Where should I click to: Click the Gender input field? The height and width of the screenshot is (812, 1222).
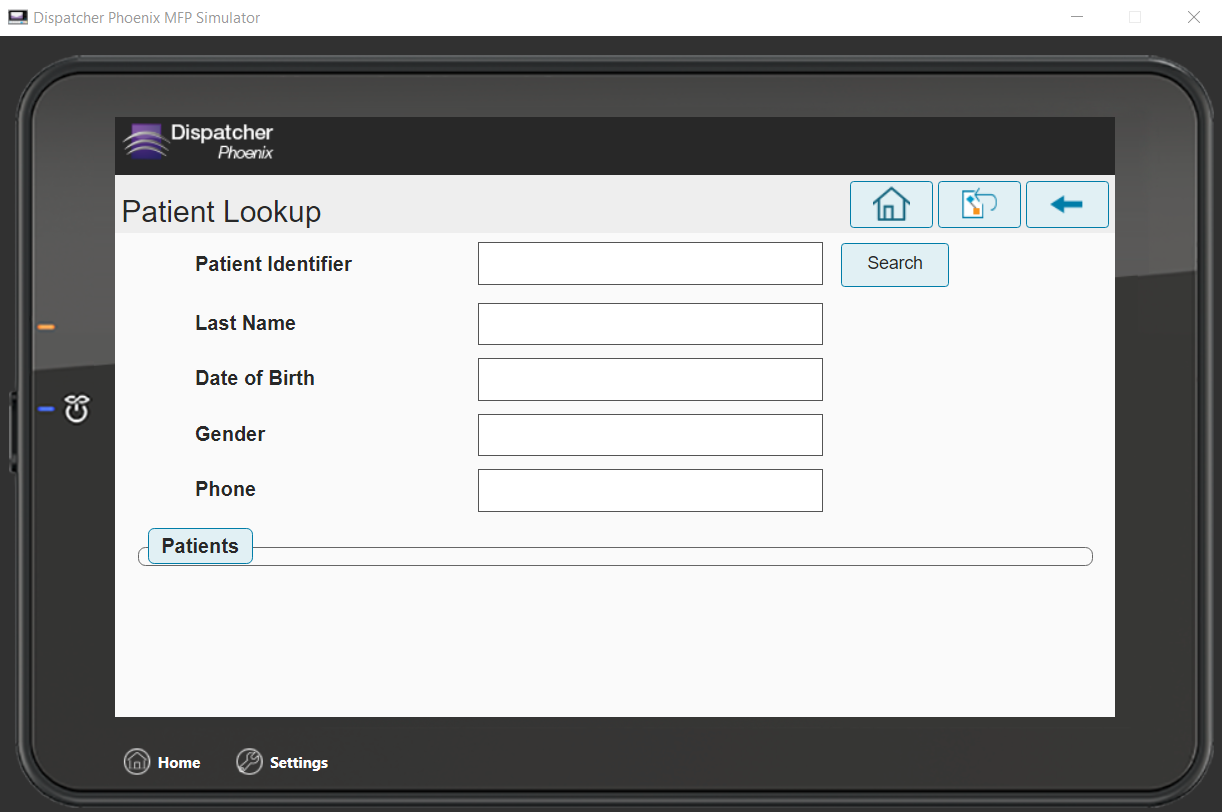tap(650, 435)
